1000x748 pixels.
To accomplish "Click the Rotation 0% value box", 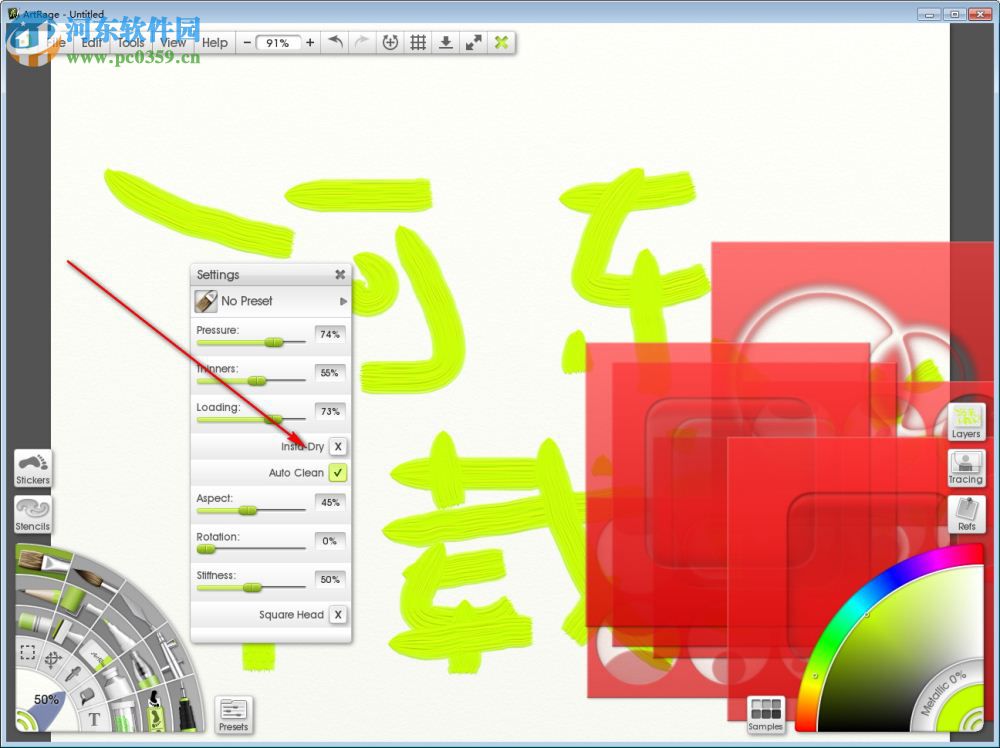I will pos(330,541).
